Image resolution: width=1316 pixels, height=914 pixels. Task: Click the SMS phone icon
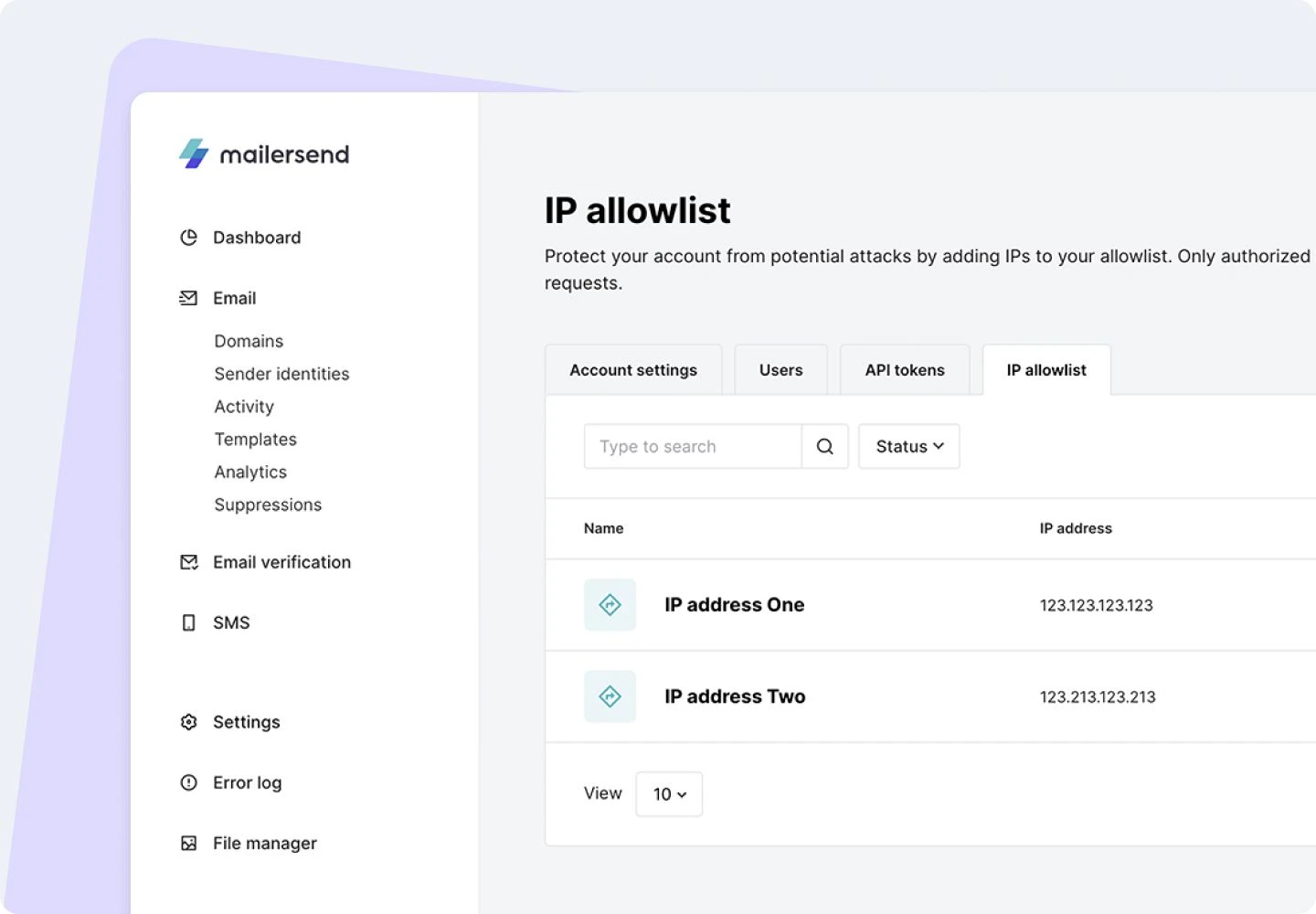coord(188,622)
